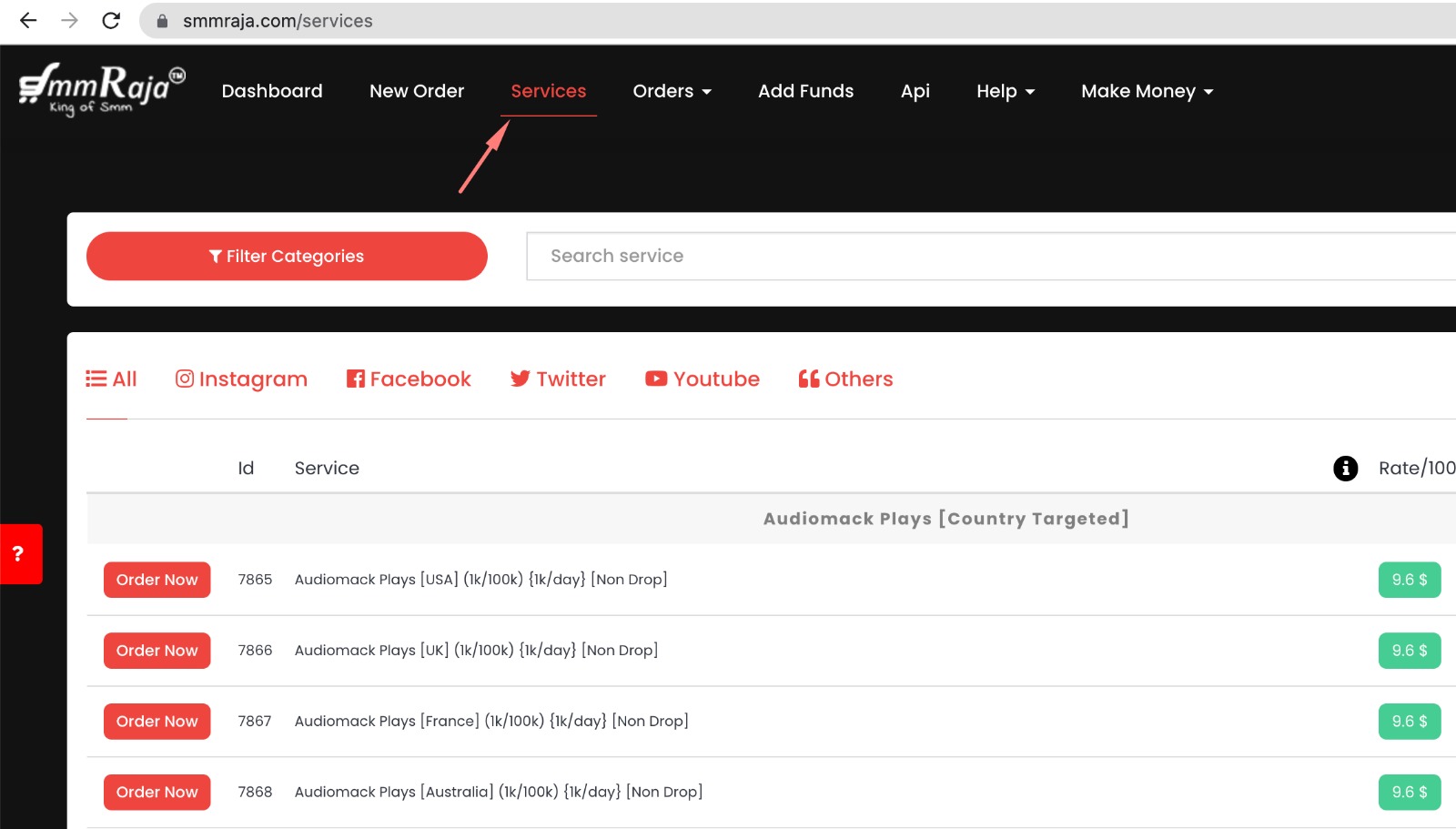Select the Services menu item
Image resolution: width=1456 pixels, height=829 pixels.
(549, 91)
